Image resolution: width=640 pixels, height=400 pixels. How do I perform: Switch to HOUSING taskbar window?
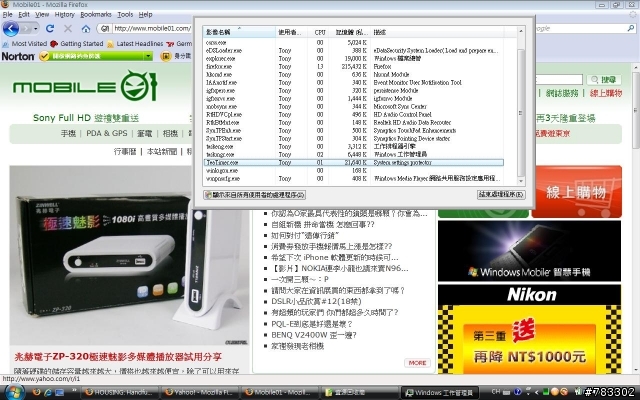pos(119,393)
